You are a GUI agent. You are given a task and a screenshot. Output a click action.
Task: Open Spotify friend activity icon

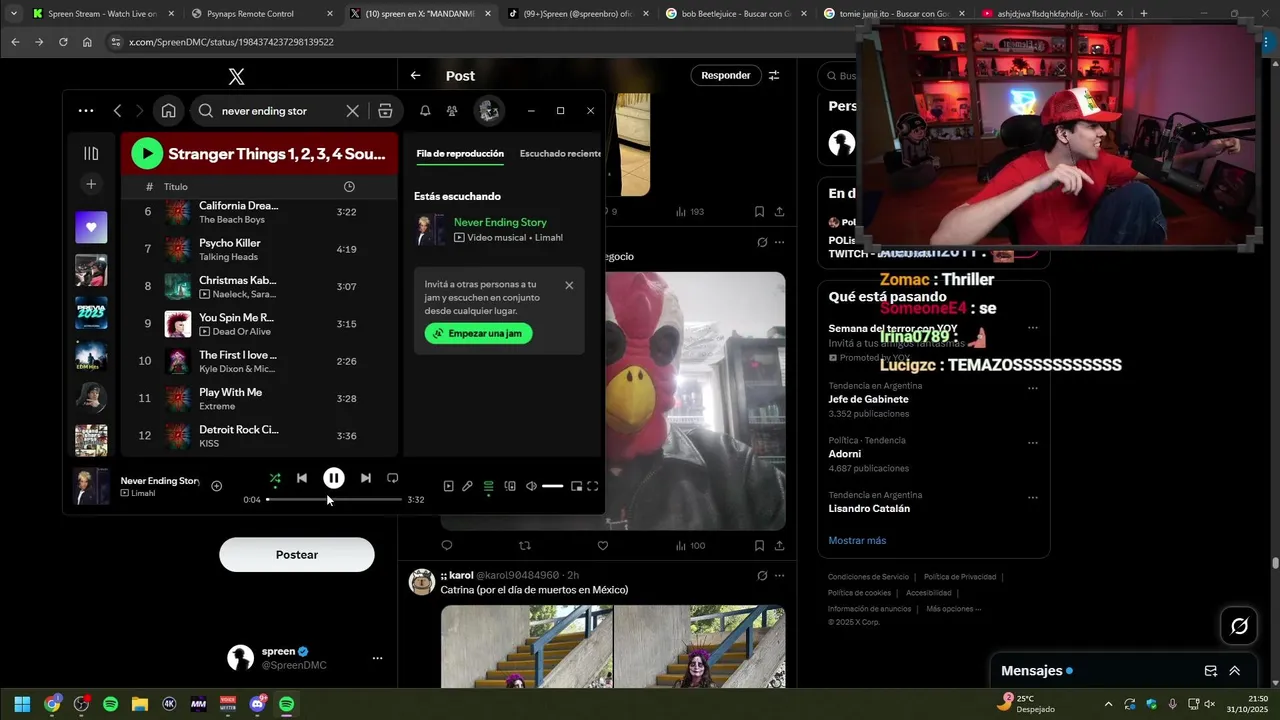pyautogui.click(x=453, y=111)
